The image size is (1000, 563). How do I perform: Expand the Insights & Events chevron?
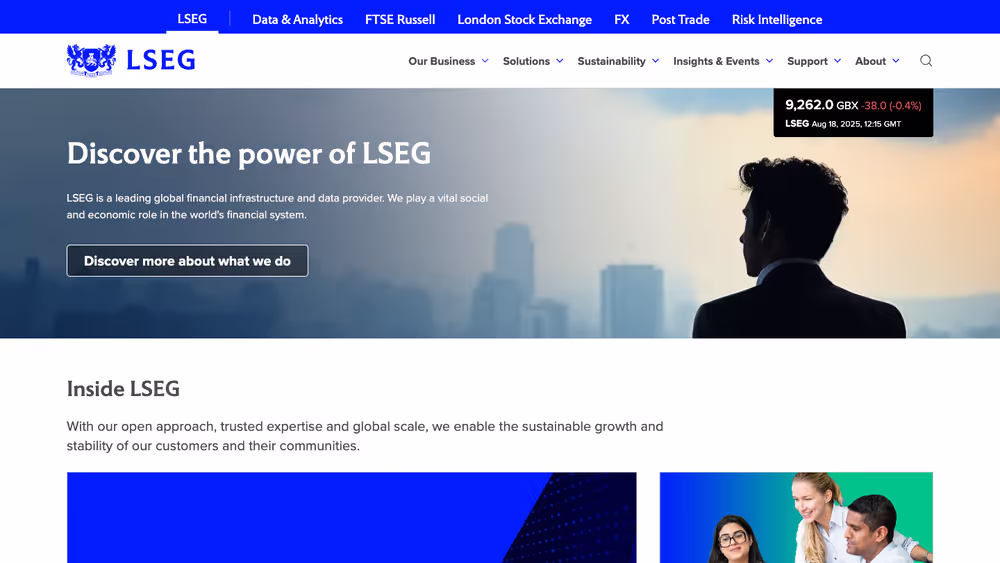tap(770, 61)
